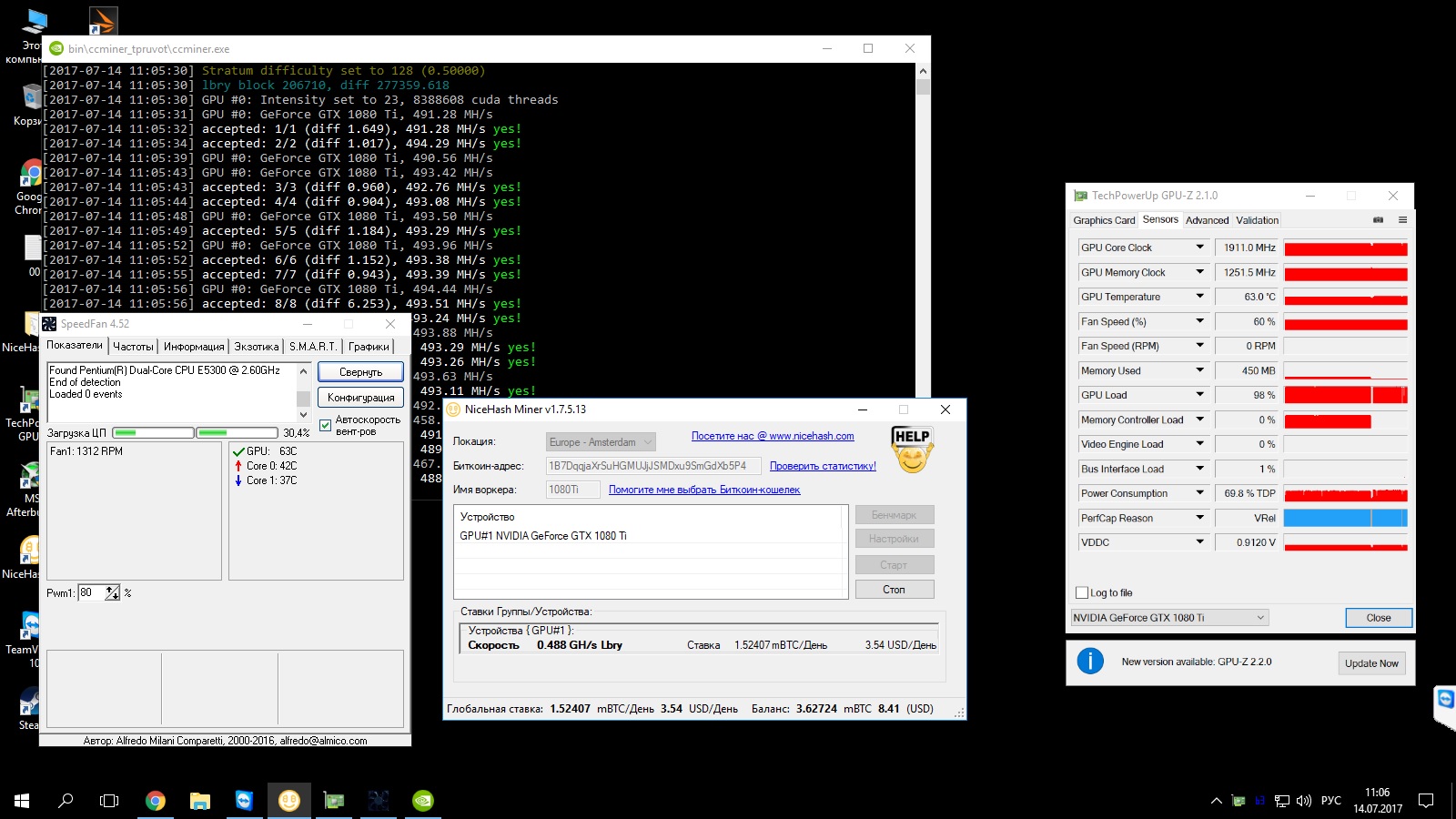Open the GPU-Z hamburger menu icon
The width and height of the screenshot is (1456, 819).
[1402, 220]
